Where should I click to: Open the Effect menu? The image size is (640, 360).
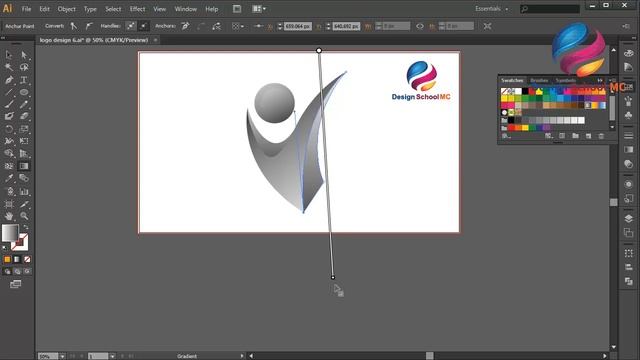(138, 9)
